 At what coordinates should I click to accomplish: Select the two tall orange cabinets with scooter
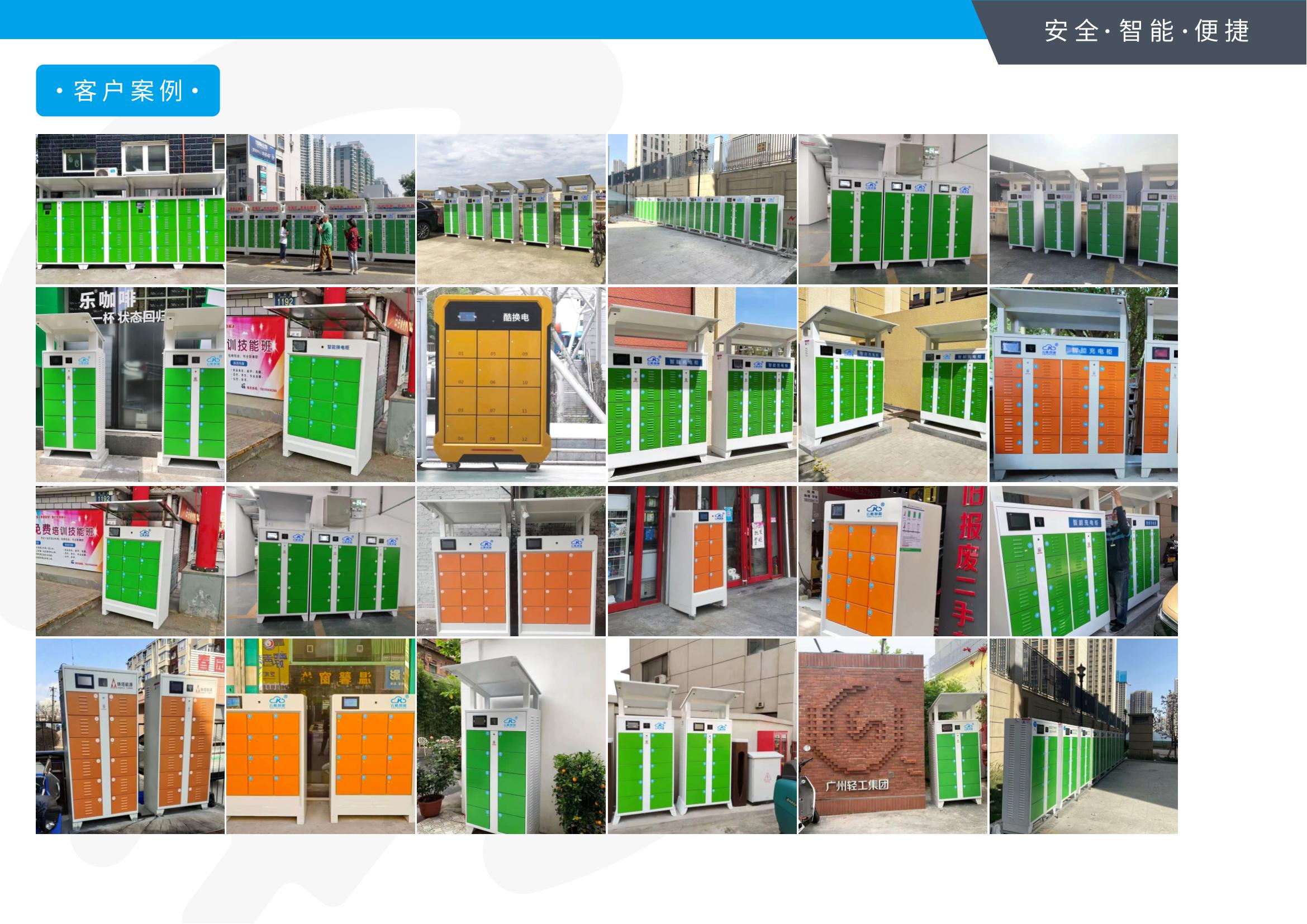tap(130, 736)
